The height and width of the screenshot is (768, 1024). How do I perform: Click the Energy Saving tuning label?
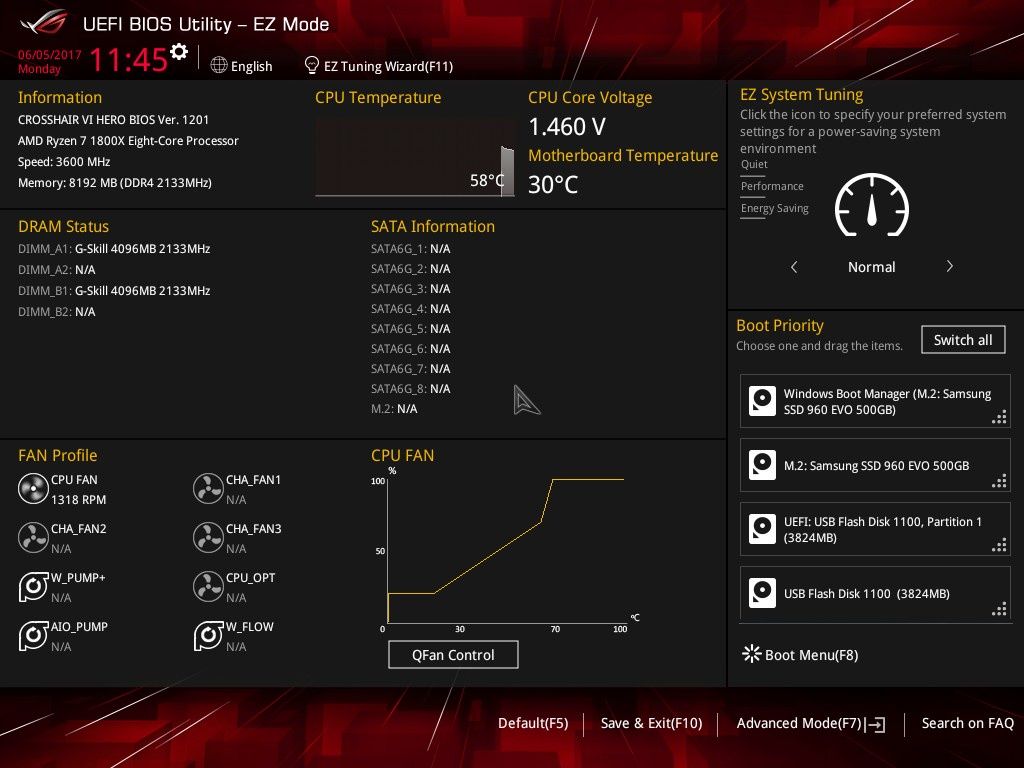click(x=775, y=208)
